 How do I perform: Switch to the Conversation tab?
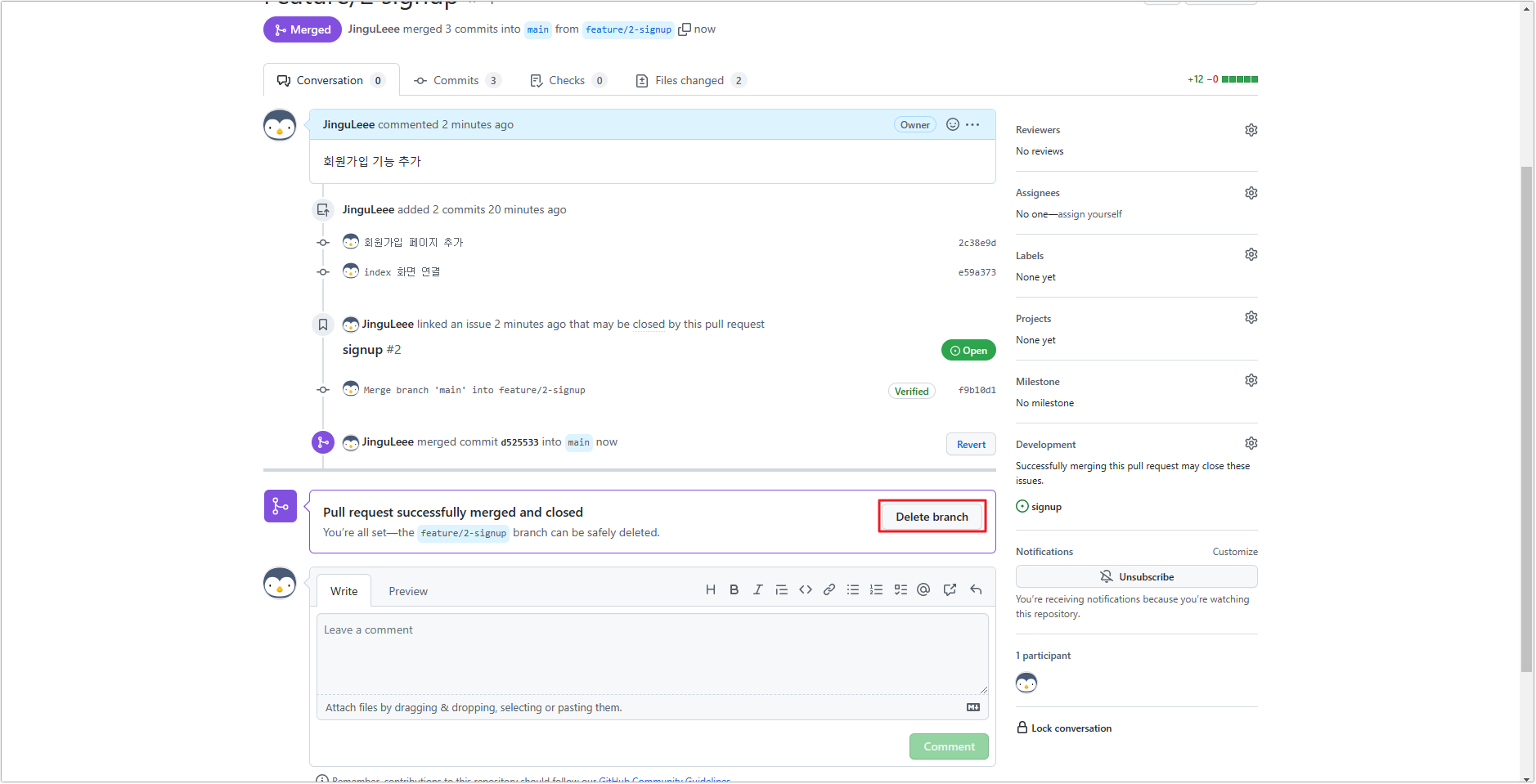click(331, 80)
